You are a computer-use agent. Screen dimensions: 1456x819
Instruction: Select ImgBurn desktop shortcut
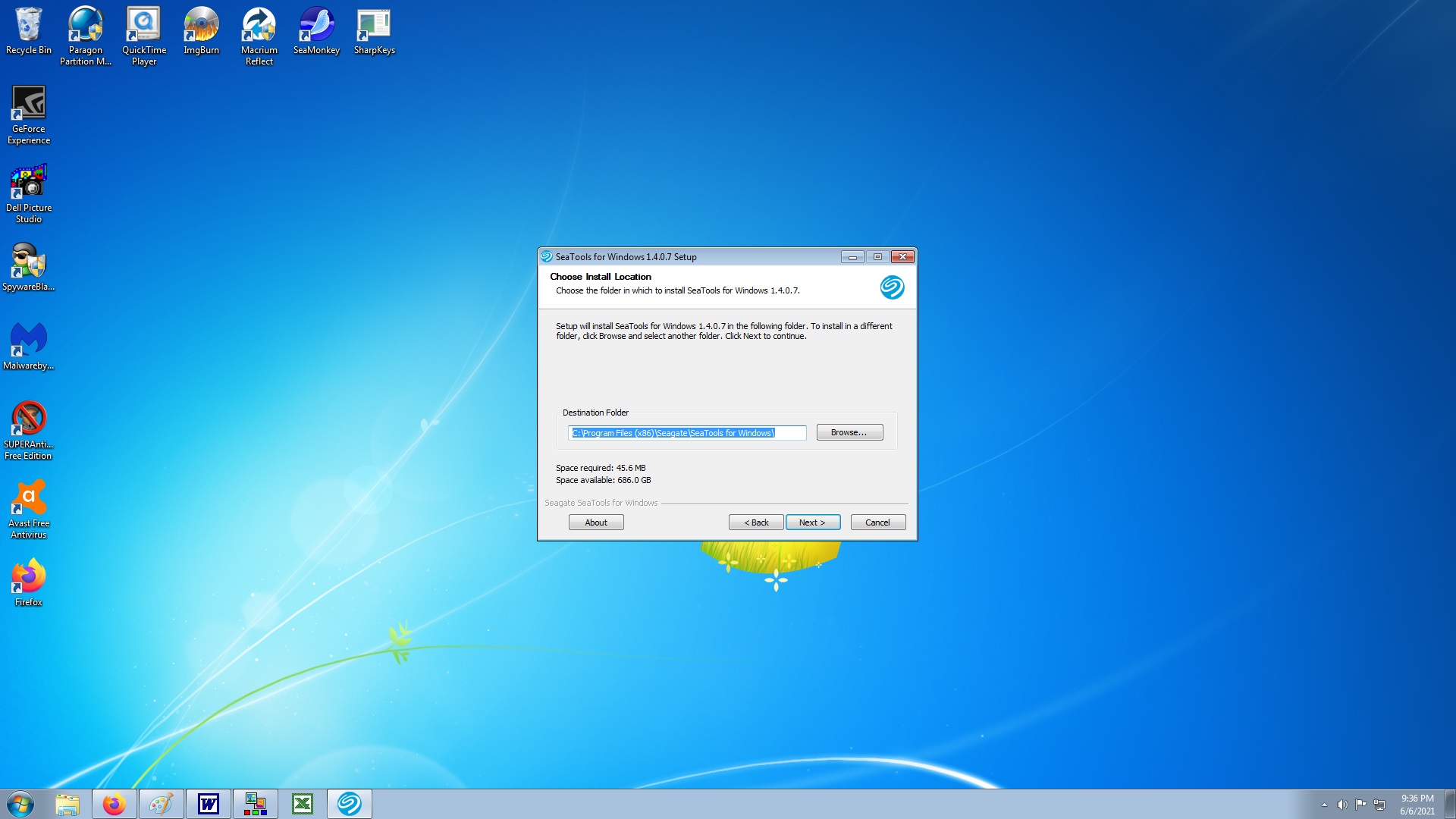[x=201, y=30]
